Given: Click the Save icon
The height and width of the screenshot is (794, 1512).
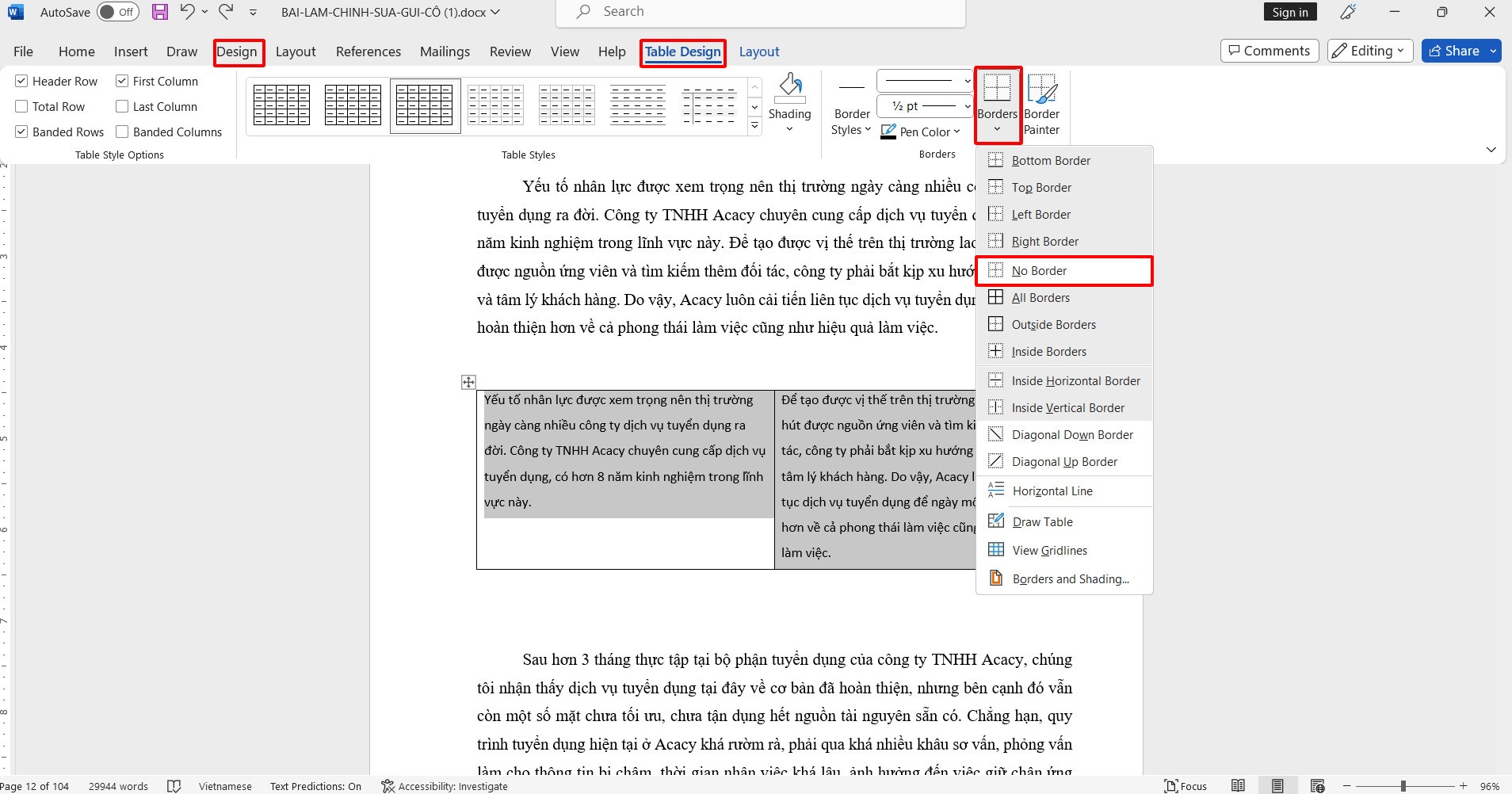Looking at the screenshot, I should point(160,11).
